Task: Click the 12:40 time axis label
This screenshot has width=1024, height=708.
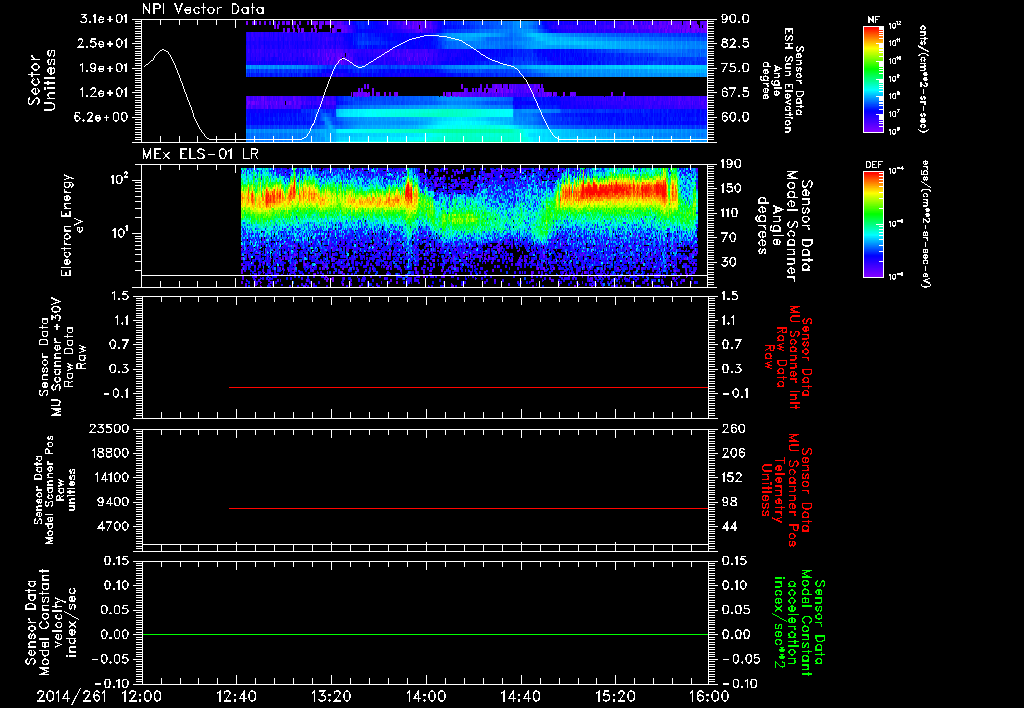Action: [x=237, y=696]
